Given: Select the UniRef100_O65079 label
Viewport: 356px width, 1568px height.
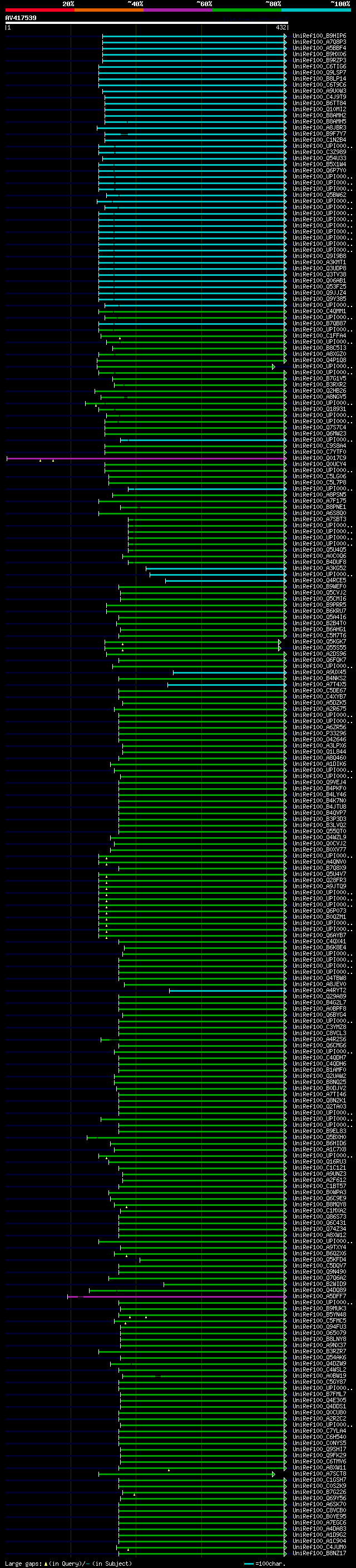Looking at the screenshot, I should coord(319,1333).
